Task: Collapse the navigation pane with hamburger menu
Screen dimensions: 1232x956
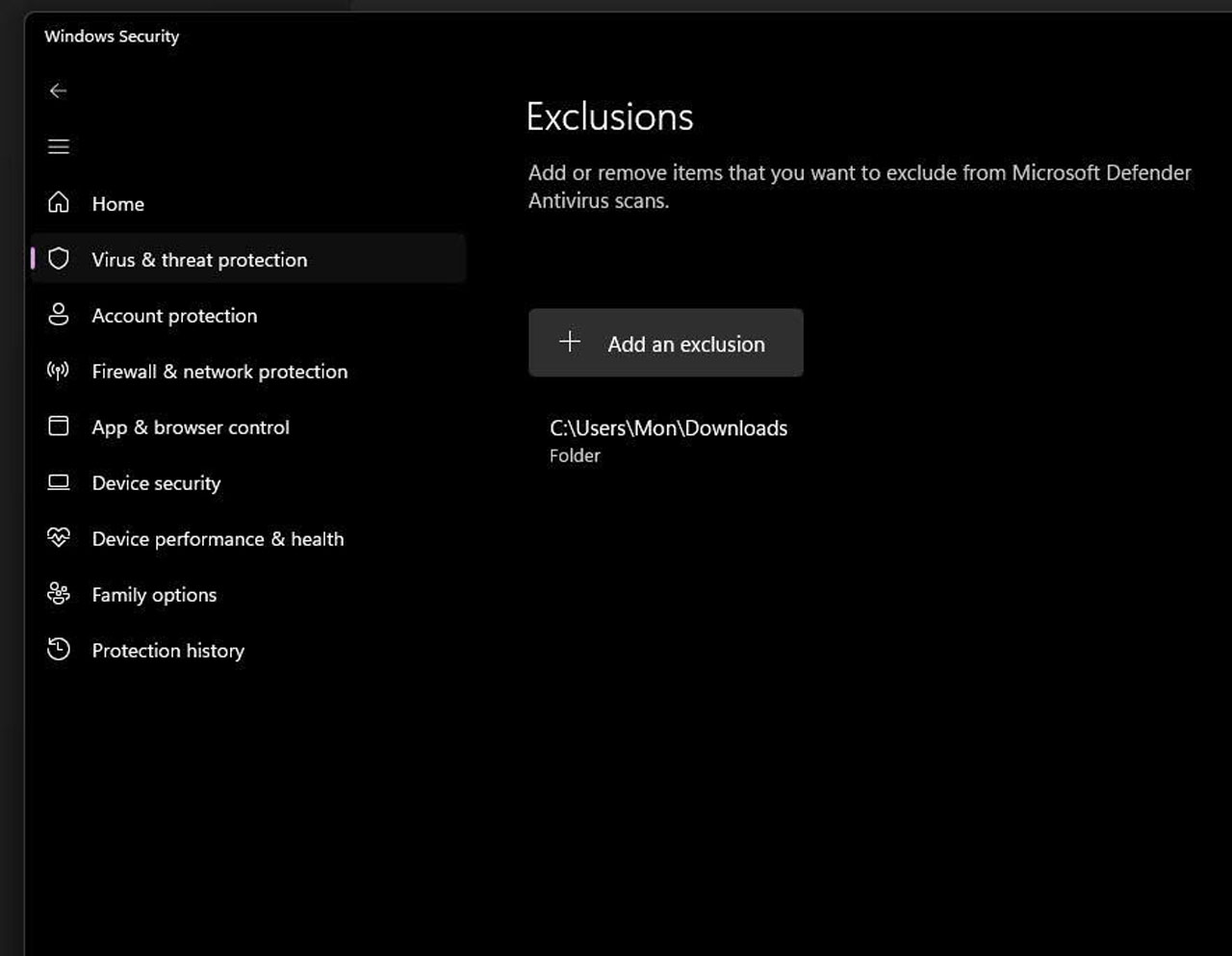Action: point(58,146)
